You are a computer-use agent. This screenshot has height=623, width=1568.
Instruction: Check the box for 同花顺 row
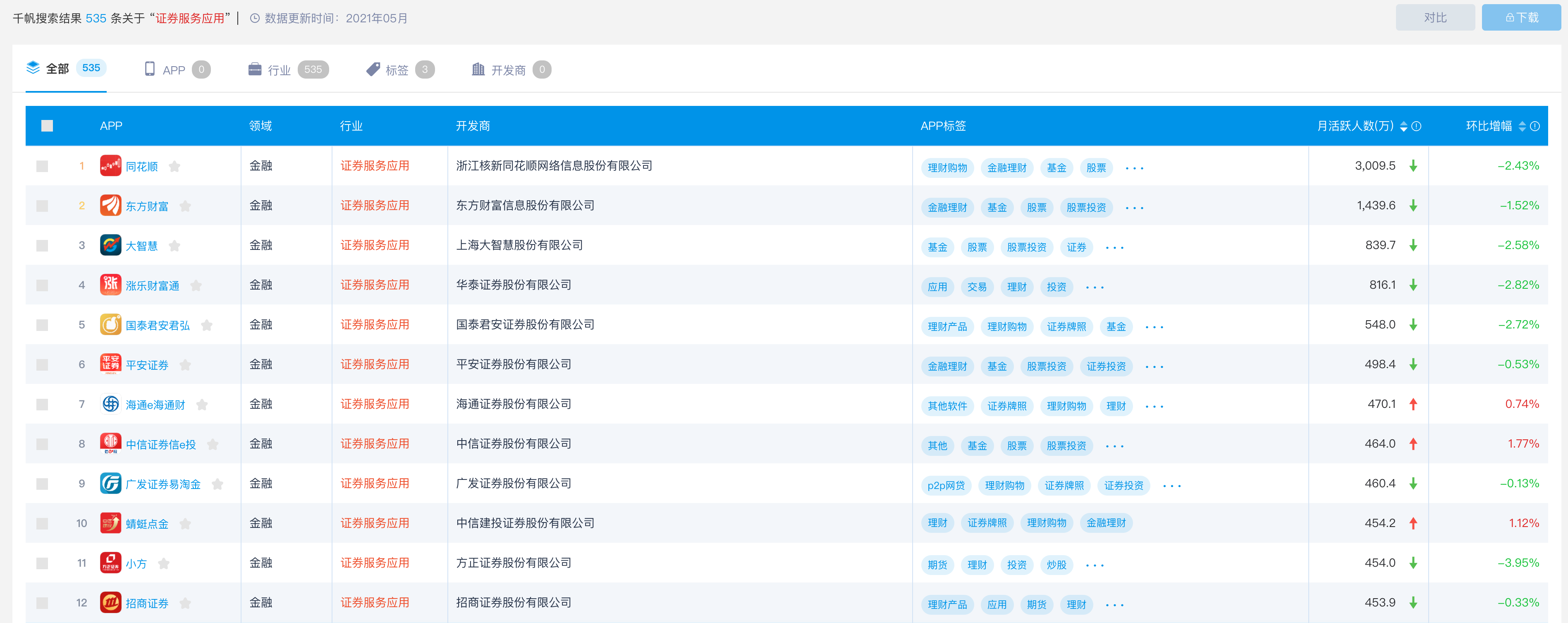pyautogui.click(x=42, y=166)
